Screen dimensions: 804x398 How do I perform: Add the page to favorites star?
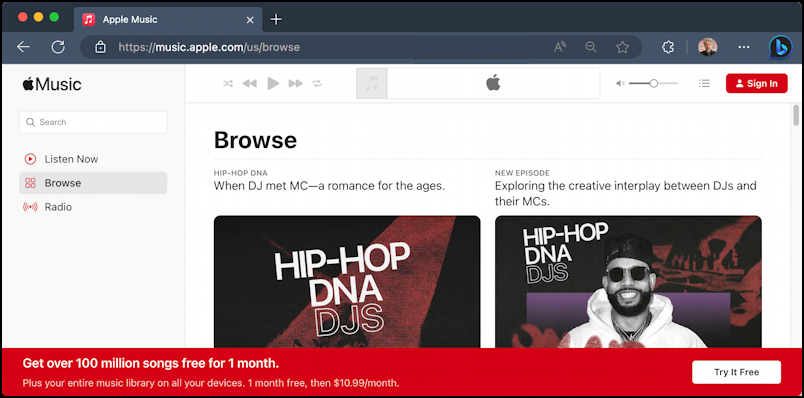click(x=622, y=47)
